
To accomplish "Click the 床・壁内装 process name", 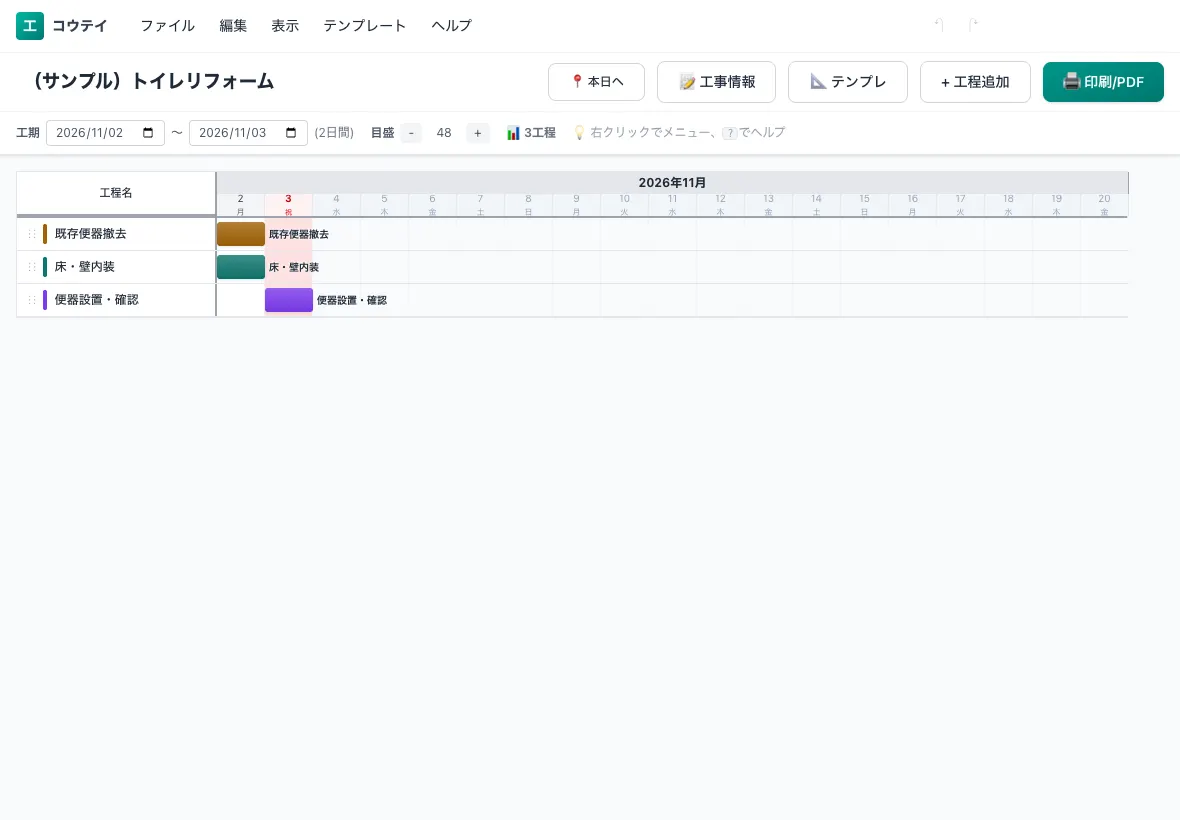I will tap(84, 267).
